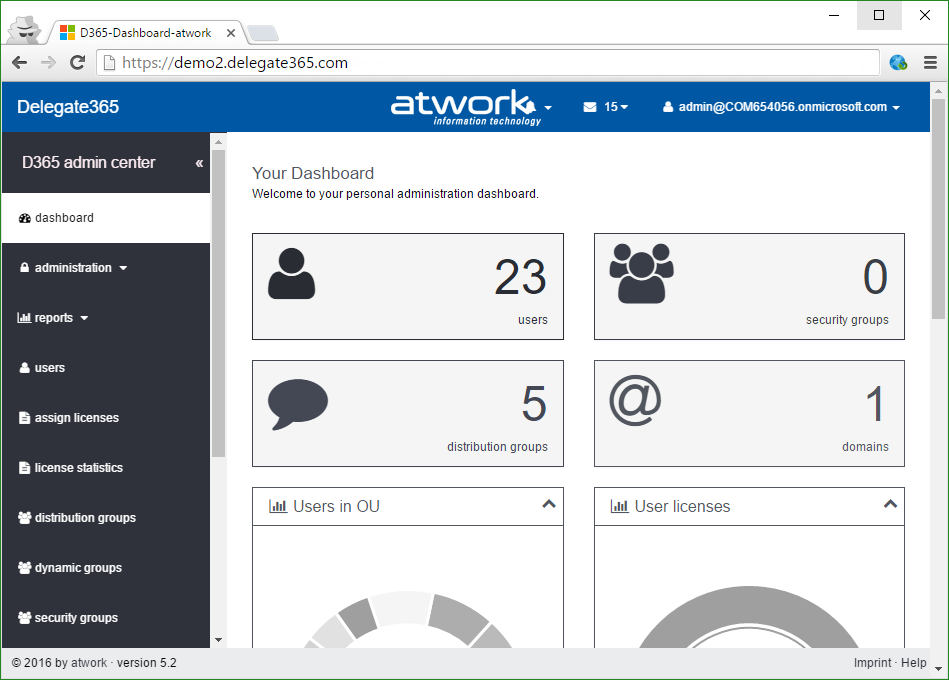Go to dynamic groups page
The width and height of the screenshot is (949, 680).
coord(78,568)
